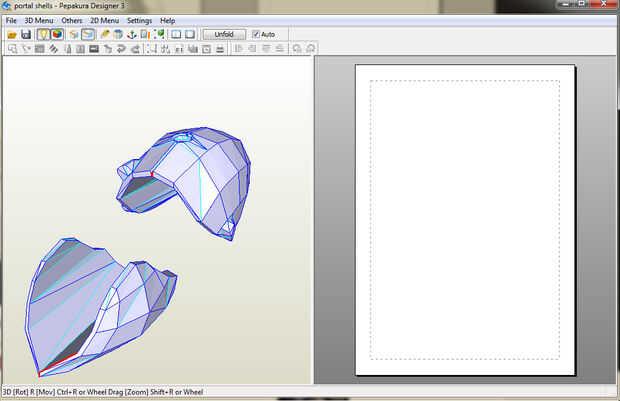620x401 pixels.
Task: Click the second icon in the lower toolbar row
Action: tap(26, 49)
